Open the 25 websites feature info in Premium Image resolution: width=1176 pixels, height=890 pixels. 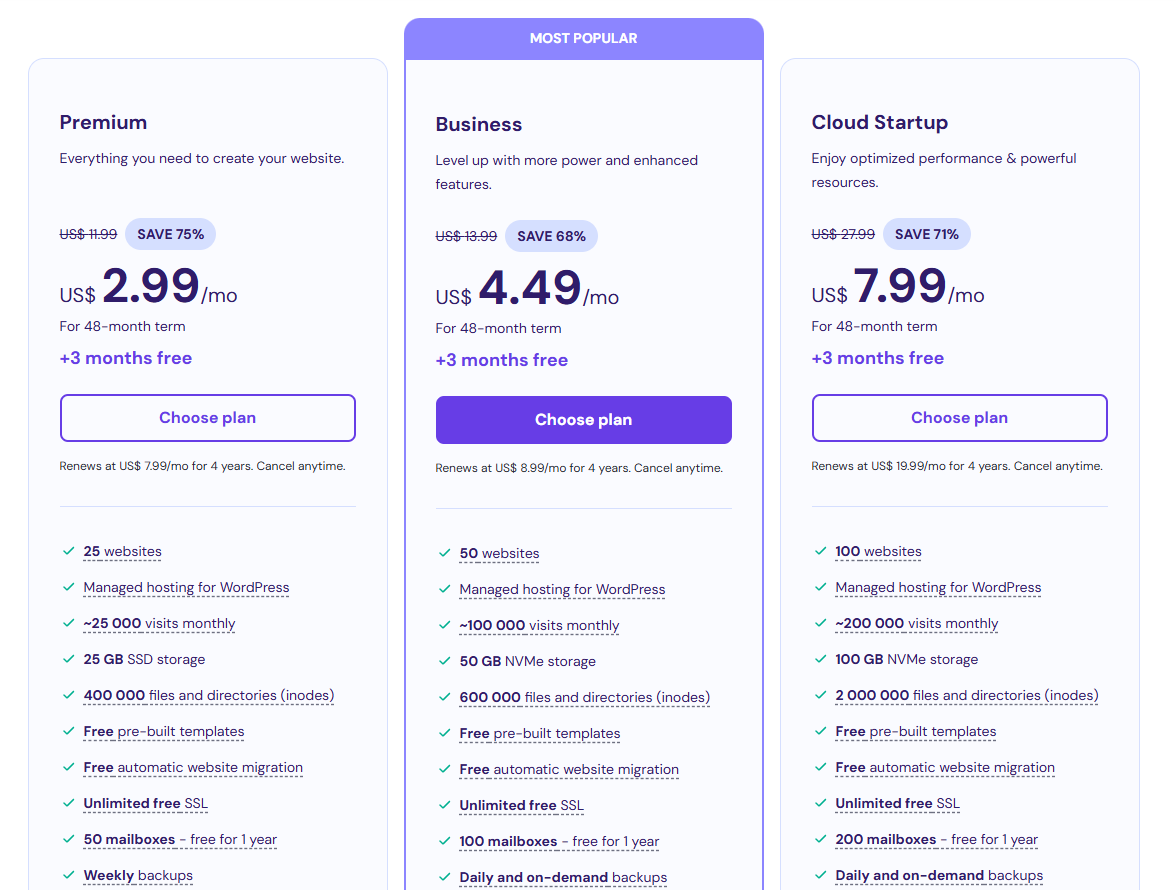coord(122,552)
